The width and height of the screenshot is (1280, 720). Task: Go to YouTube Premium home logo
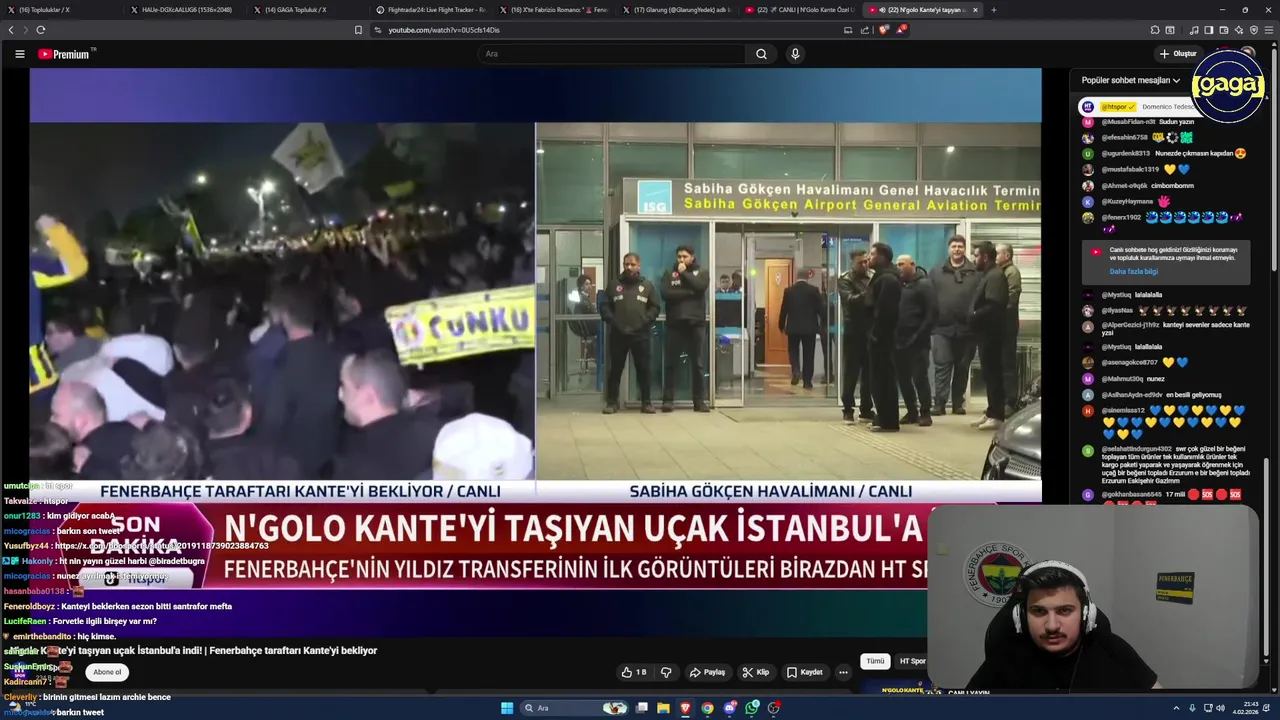[66, 54]
